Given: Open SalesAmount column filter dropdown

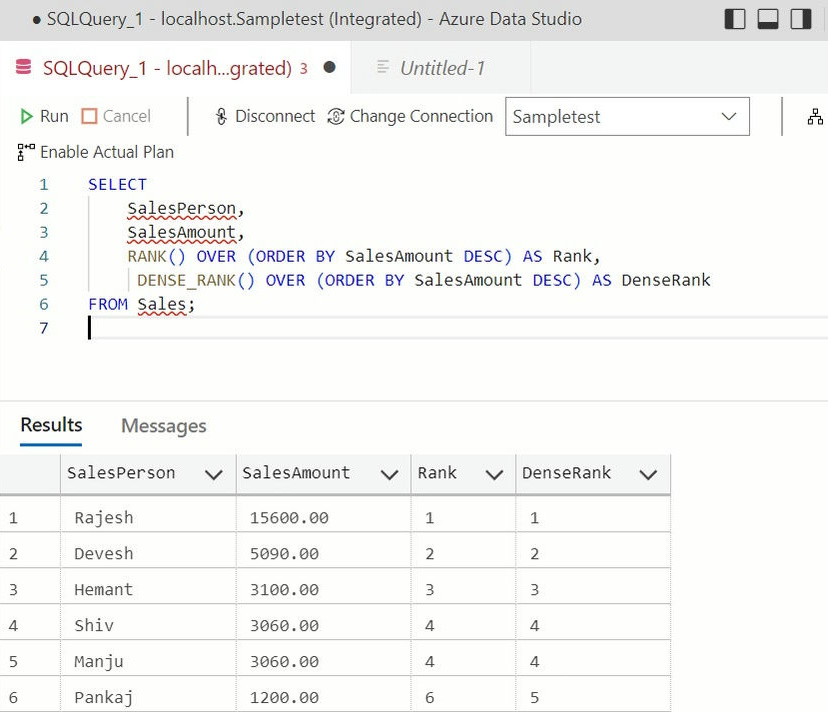Looking at the screenshot, I should [390, 474].
